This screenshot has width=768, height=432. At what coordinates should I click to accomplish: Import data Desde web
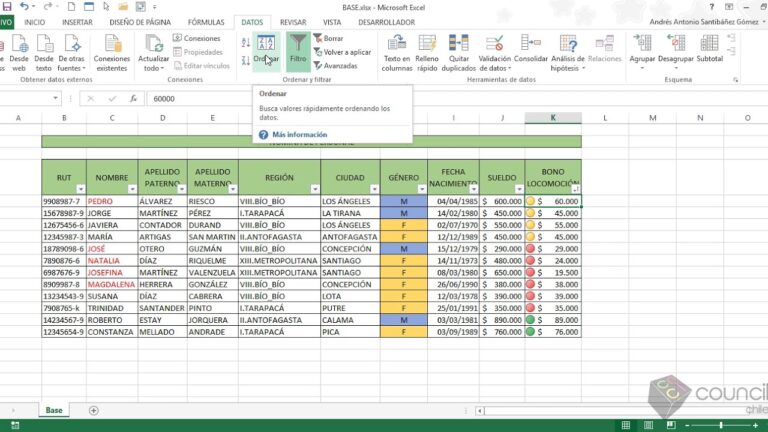coord(19,53)
